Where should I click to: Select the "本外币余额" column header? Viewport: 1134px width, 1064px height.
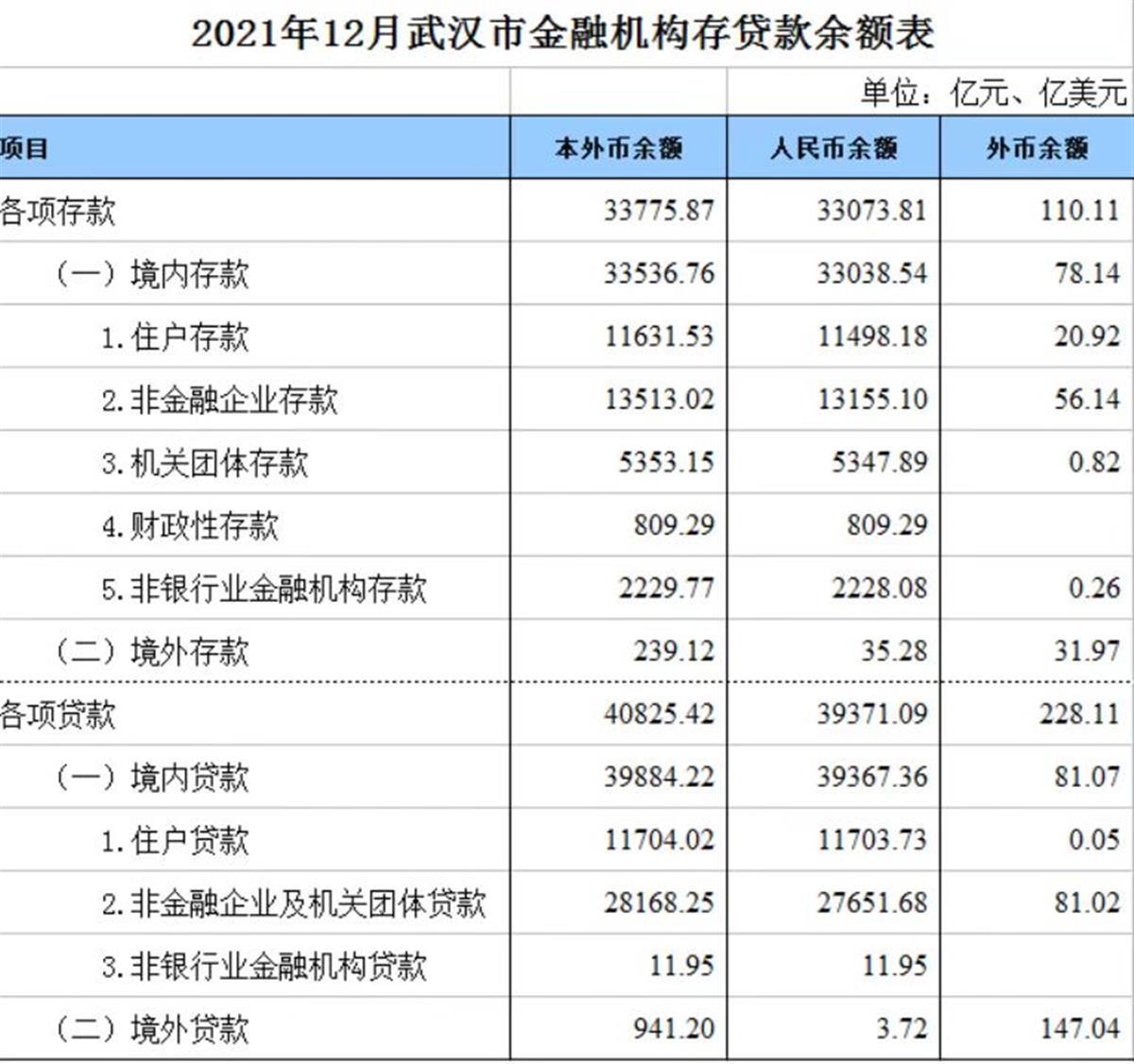(x=618, y=148)
